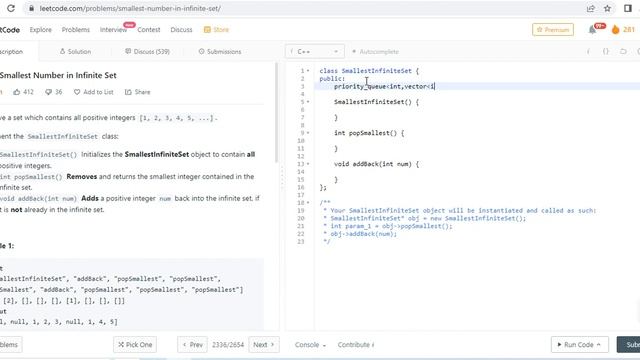Click the Run Code button
The height and width of the screenshot is (360, 640).
point(580,344)
